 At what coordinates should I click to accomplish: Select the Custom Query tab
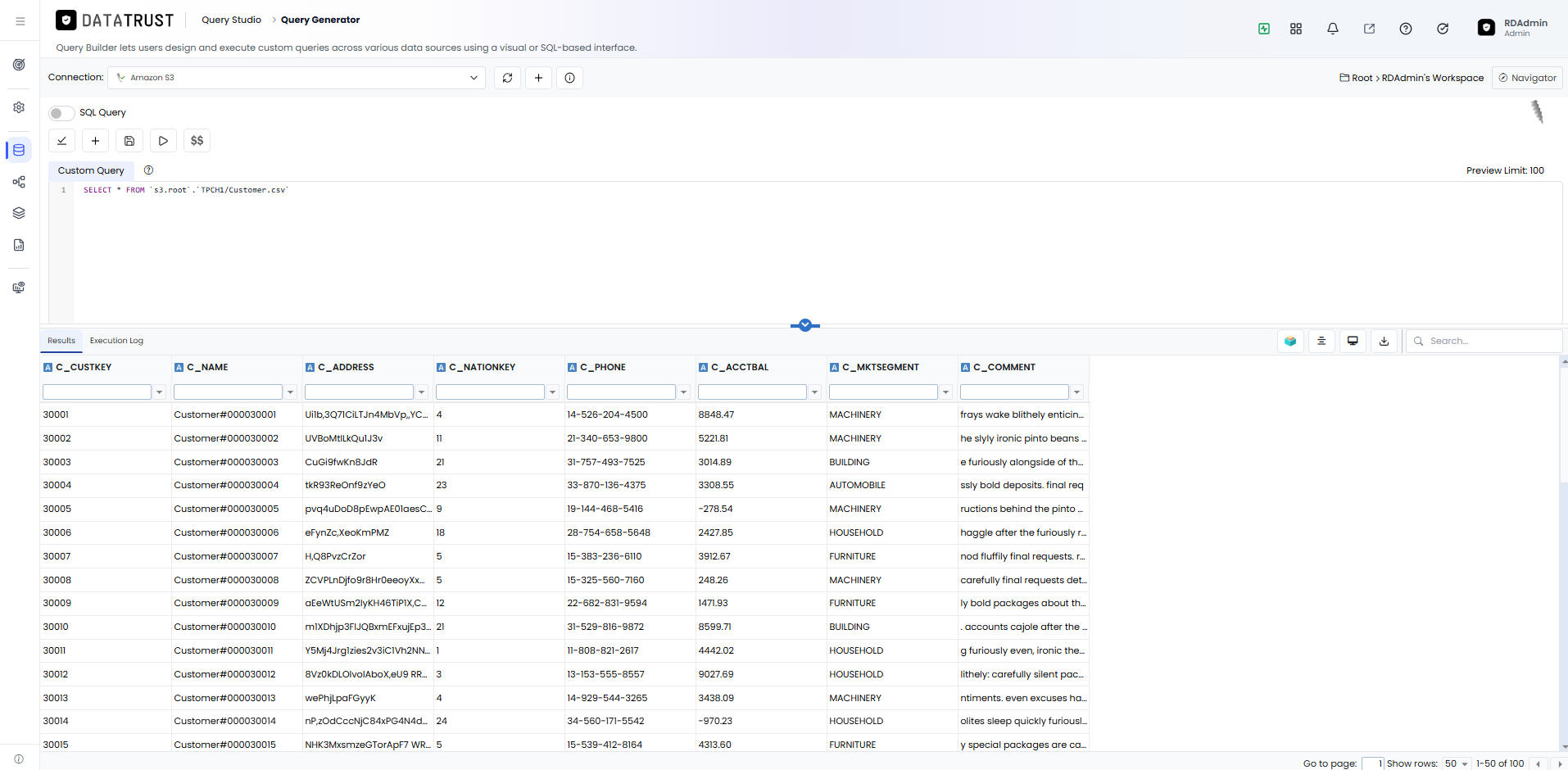coord(91,170)
